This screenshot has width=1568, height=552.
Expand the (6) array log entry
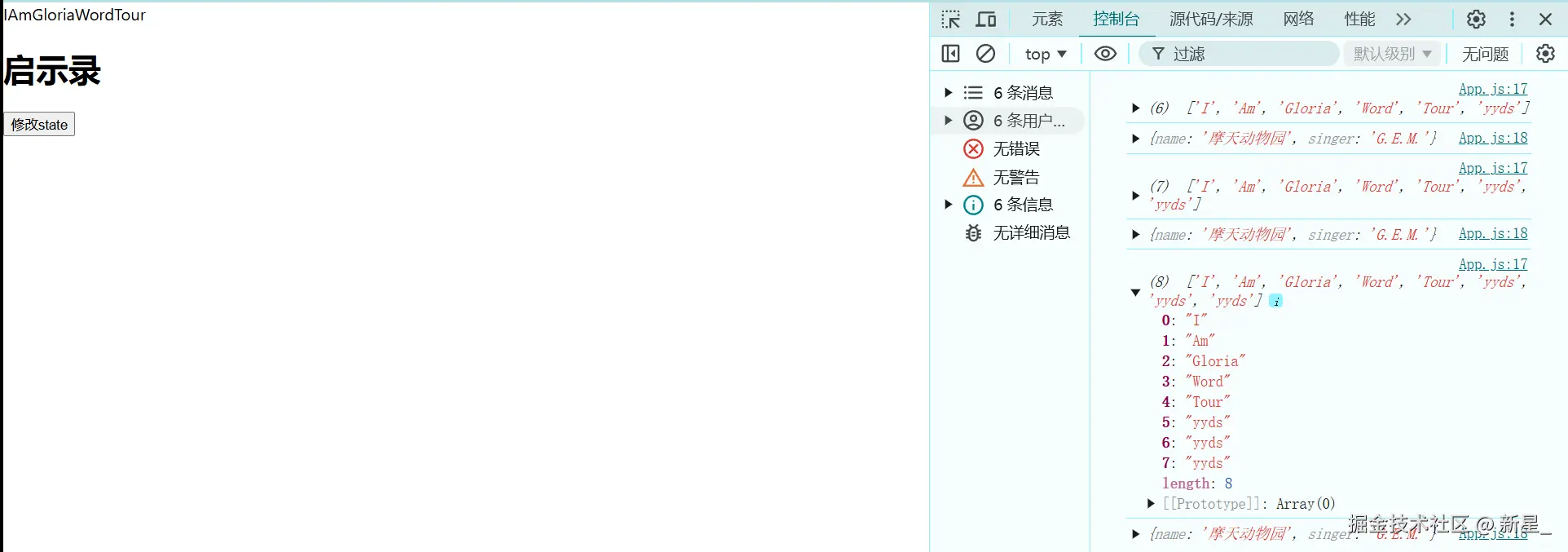point(1135,108)
